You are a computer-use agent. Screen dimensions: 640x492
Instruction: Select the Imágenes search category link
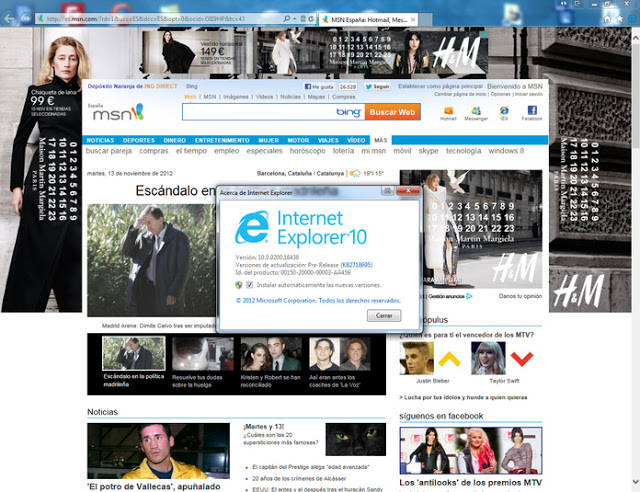[x=235, y=97]
